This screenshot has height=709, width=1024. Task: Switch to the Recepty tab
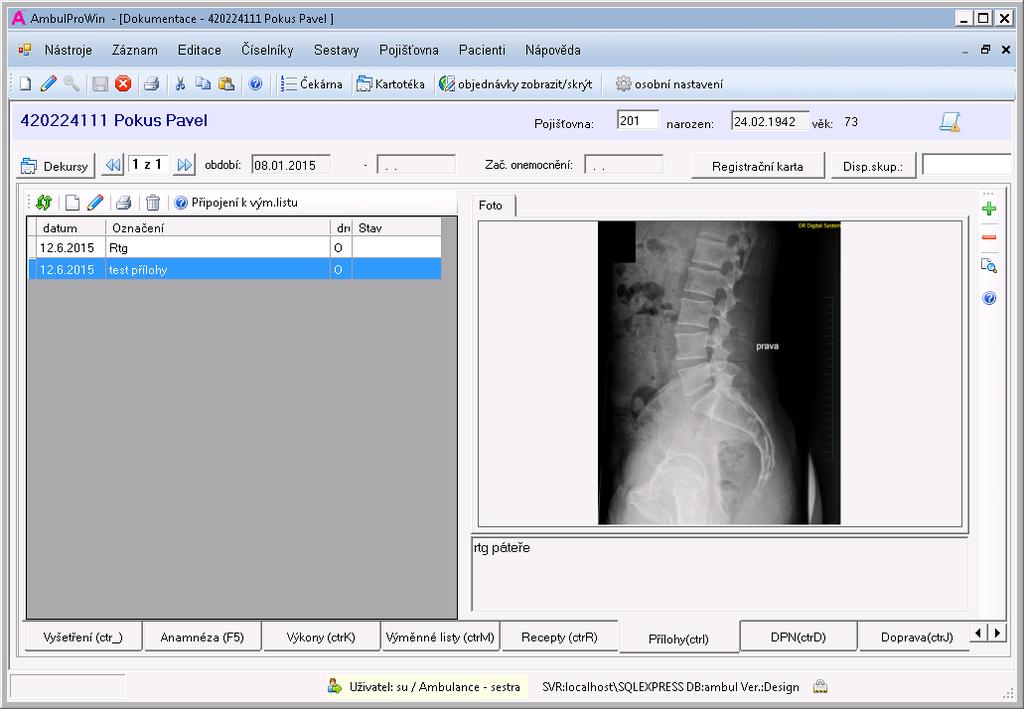click(560, 637)
